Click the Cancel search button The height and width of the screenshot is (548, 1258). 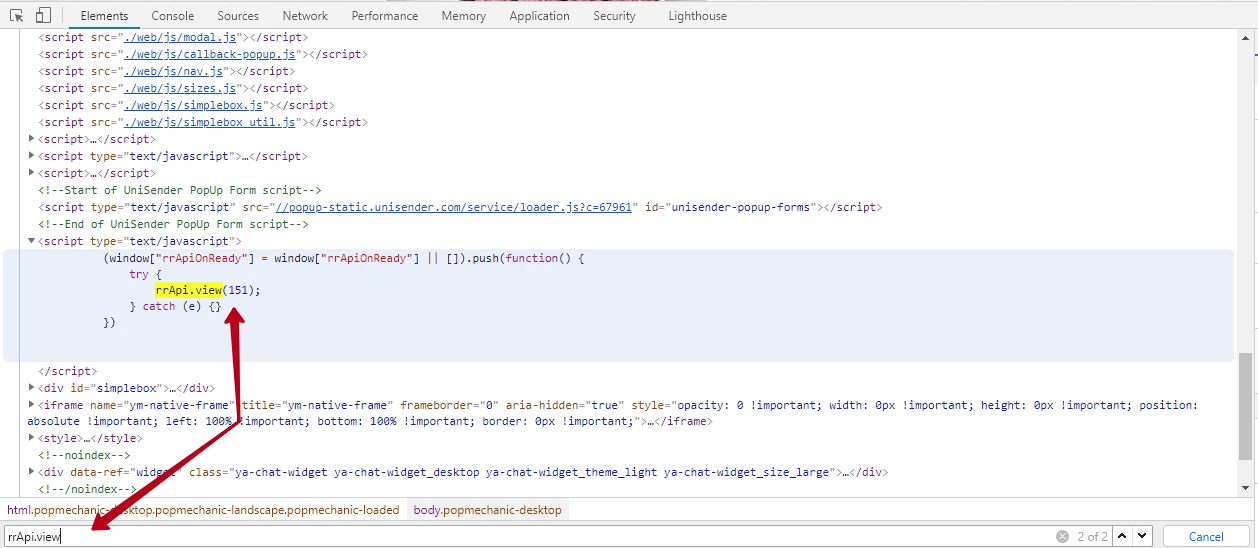coord(1206,537)
